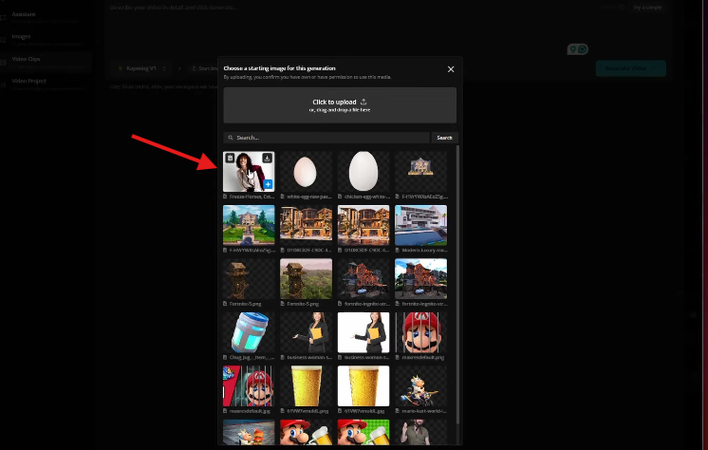
Task: Select business woman white background thumbnail
Action: pos(363,333)
